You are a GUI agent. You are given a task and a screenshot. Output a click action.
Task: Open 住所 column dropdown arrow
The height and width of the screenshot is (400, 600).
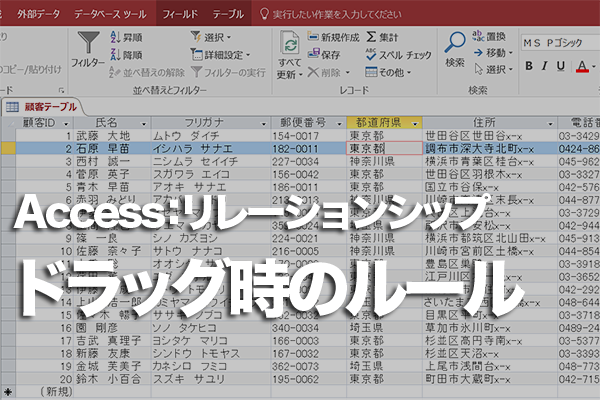coord(550,124)
